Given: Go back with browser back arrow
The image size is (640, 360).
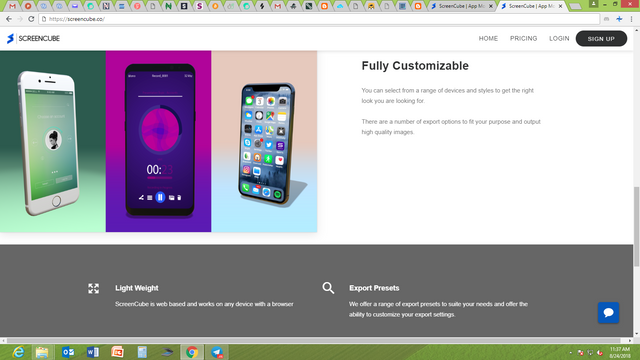Looking at the screenshot, I should pos(9,19).
